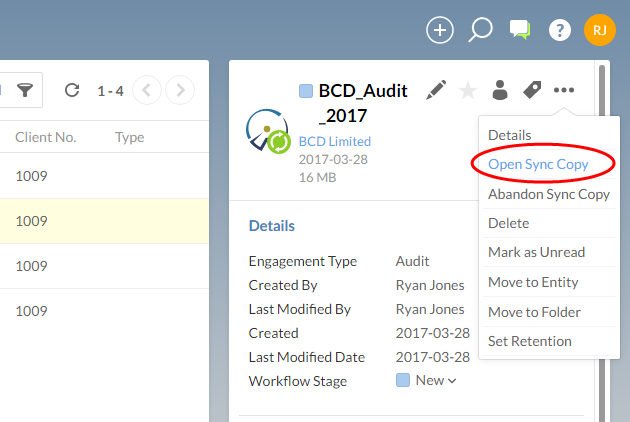Go to previous page arrow

tap(146, 91)
